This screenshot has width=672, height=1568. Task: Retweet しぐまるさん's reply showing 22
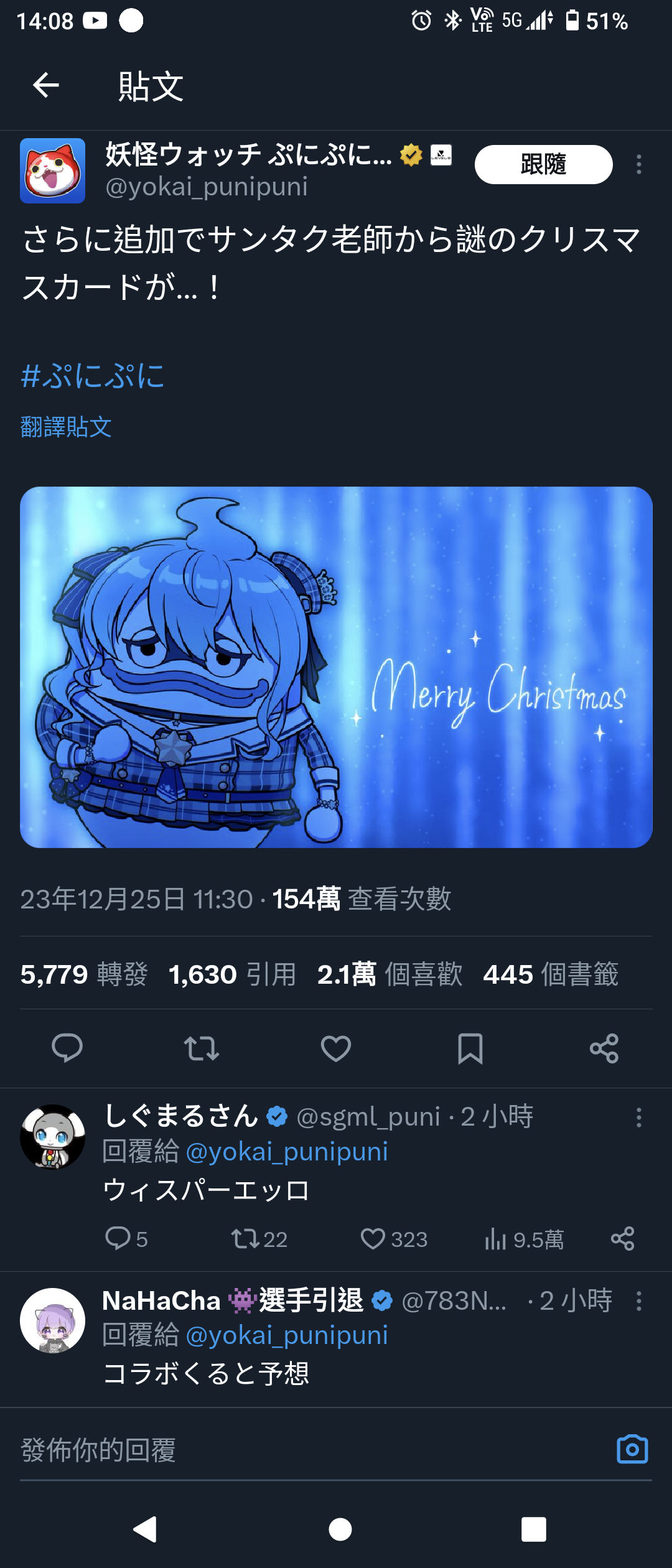pyautogui.click(x=259, y=1239)
